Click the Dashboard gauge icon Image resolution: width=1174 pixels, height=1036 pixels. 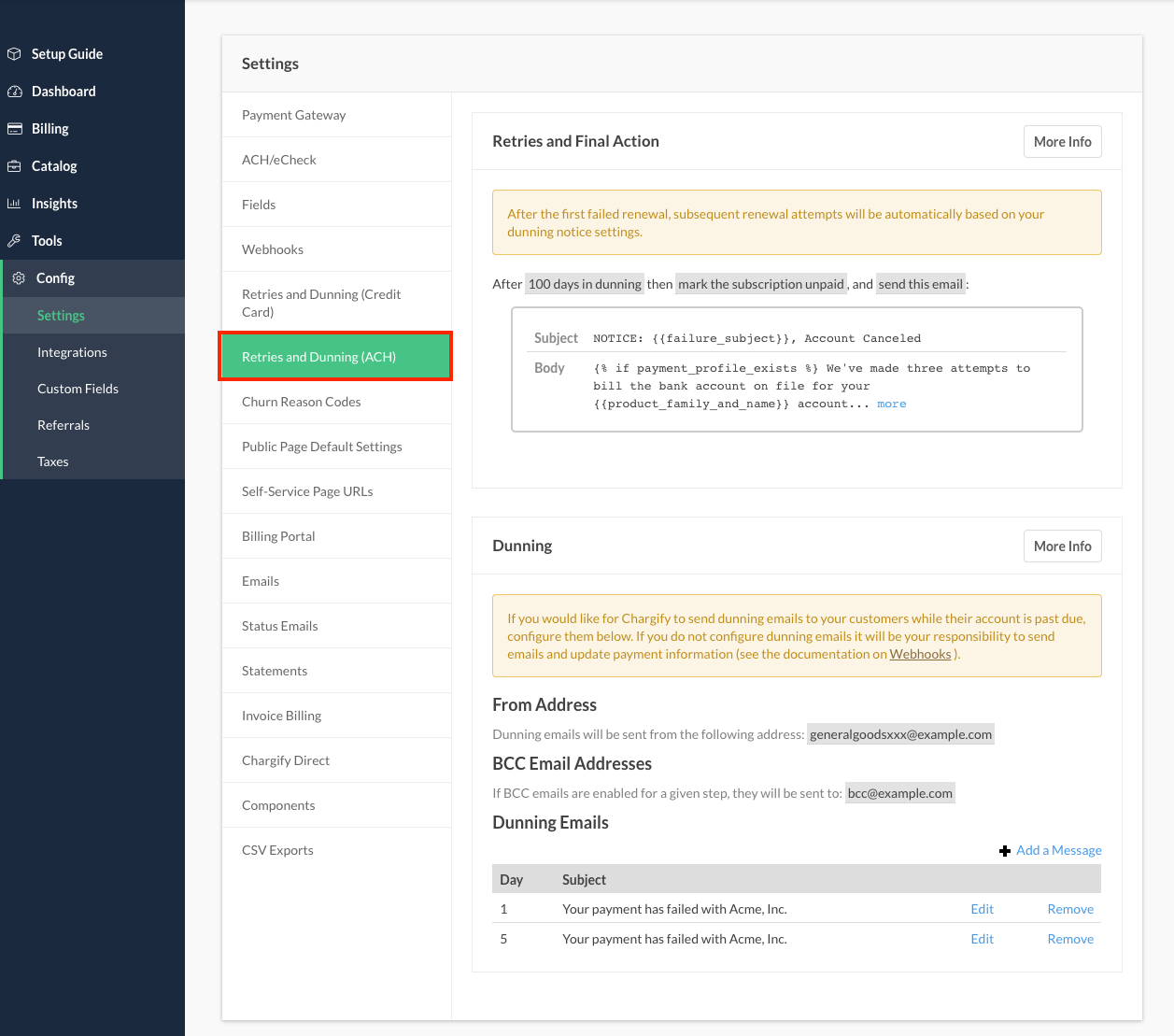pos(14,92)
